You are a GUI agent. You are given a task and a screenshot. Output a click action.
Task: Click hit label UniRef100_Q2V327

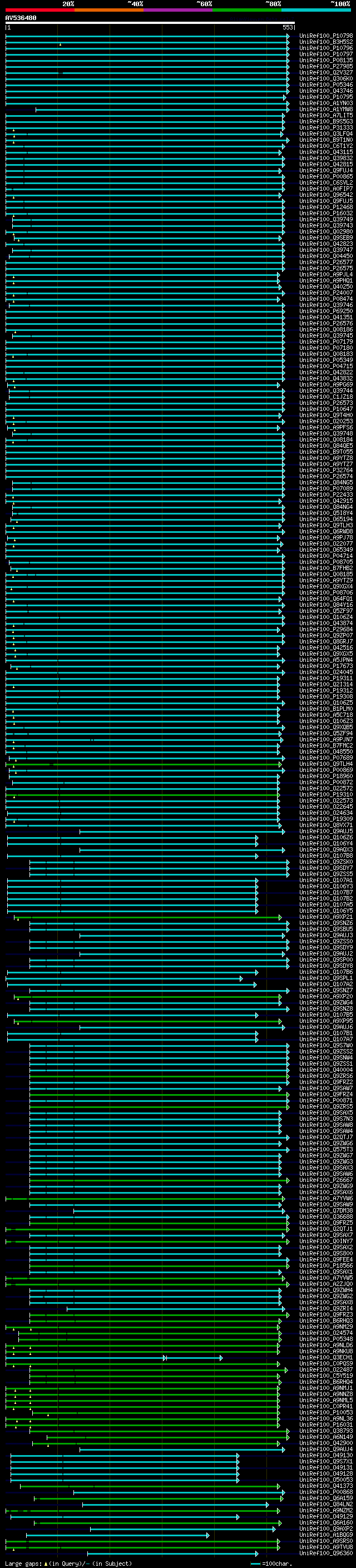click(x=326, y=72)
